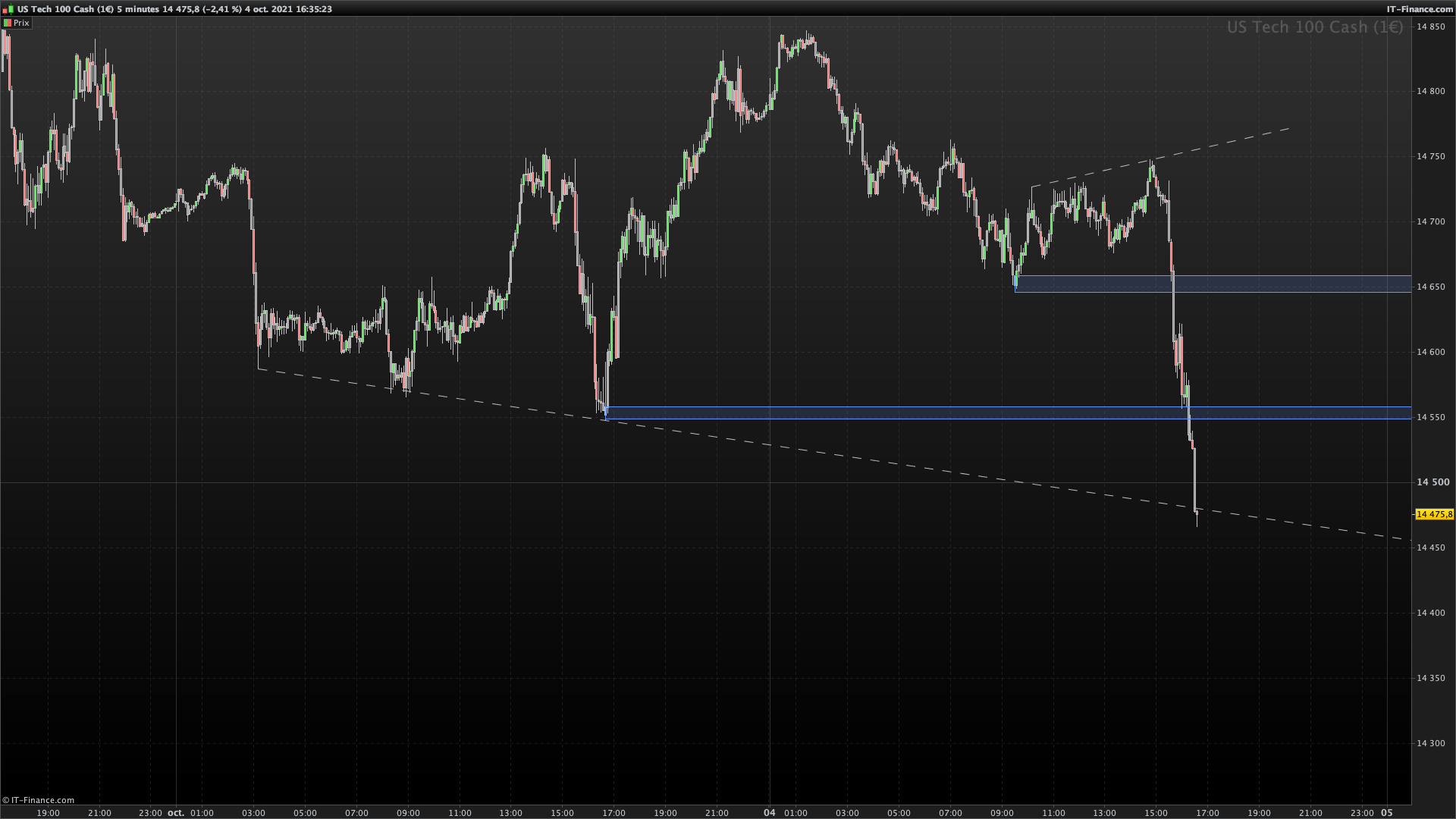Click the 04 date marker on time axis

tap(770, 812)
